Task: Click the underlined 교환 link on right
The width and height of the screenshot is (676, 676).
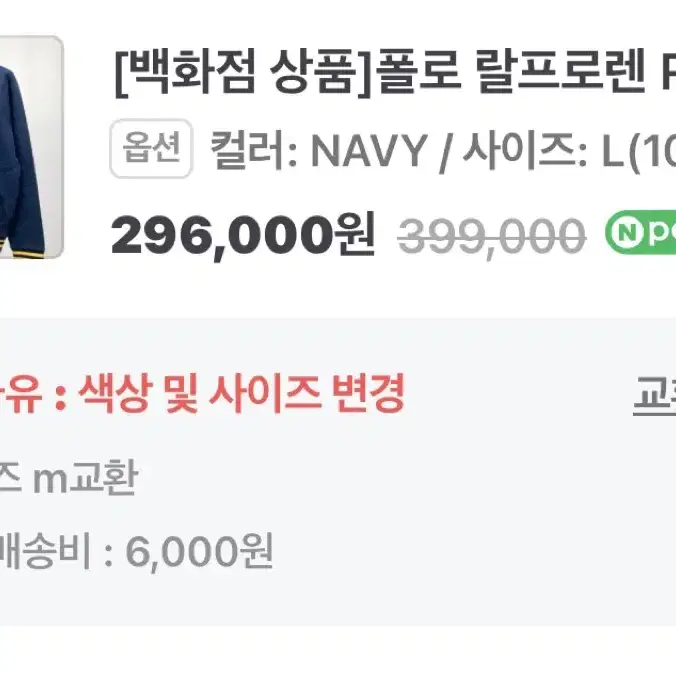Action: 654,394
